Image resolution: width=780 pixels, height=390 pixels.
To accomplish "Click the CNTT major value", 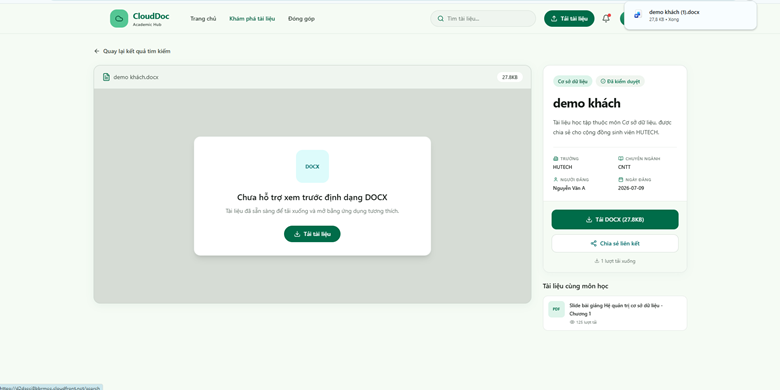I will (x=624, y=167).
